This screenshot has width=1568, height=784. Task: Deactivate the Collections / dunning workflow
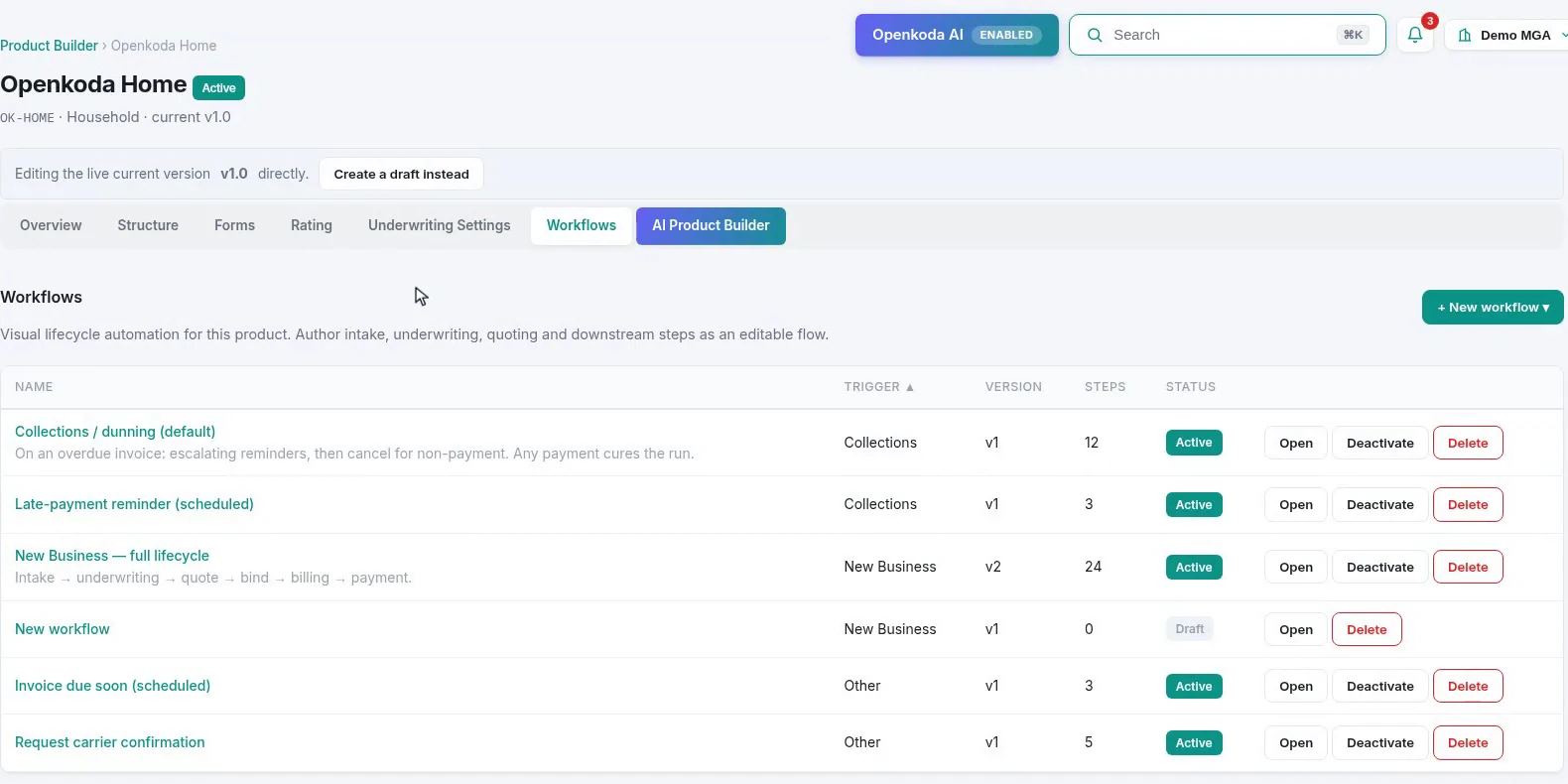1380,443
